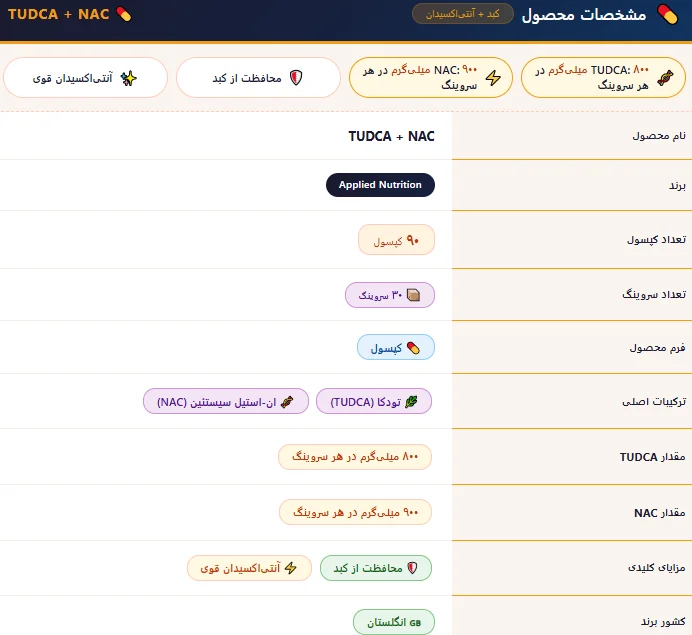Click the ان-استیل سیستئین (NAC) ingredient tag

pos(226,401)
